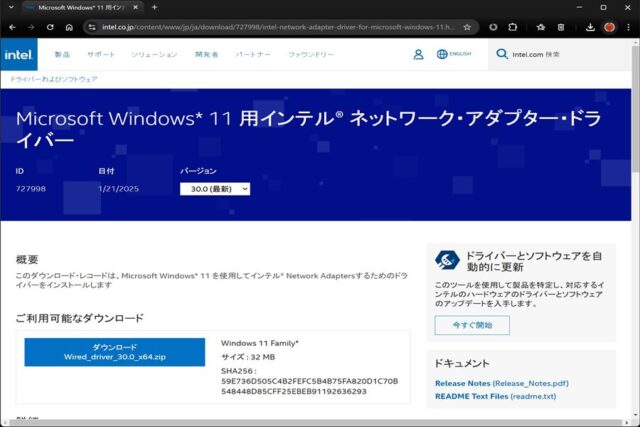Click the 概要 heading
This screenshot has width=640, height=427.
pos(27,260)
